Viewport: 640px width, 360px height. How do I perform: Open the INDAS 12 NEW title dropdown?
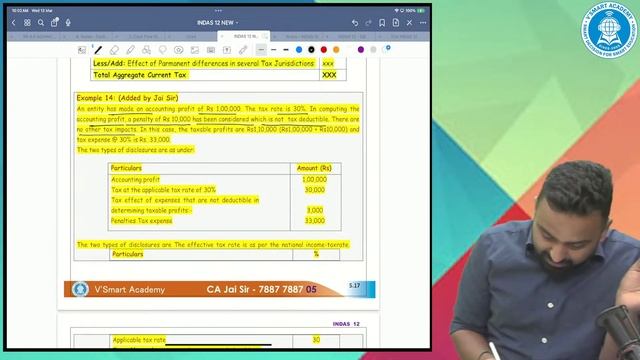(218, 23)
